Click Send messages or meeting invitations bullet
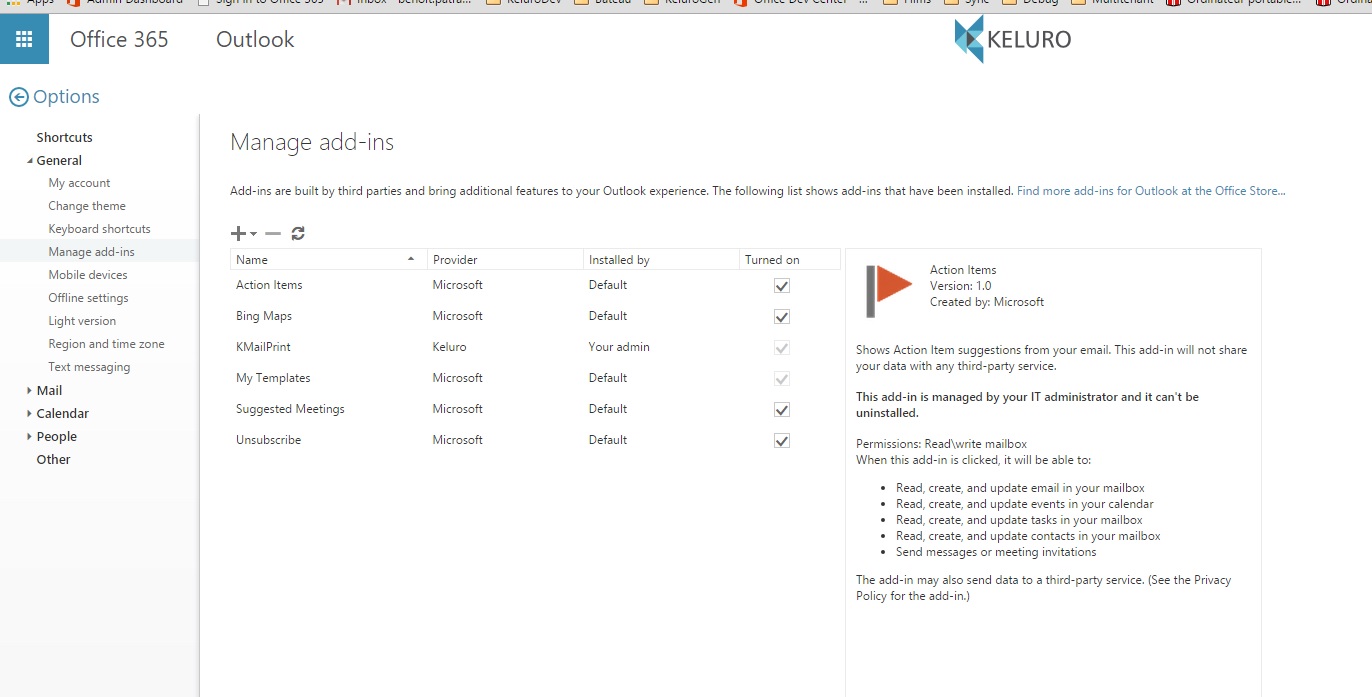This screenshot has width=1372, height=697. [996, 552]
